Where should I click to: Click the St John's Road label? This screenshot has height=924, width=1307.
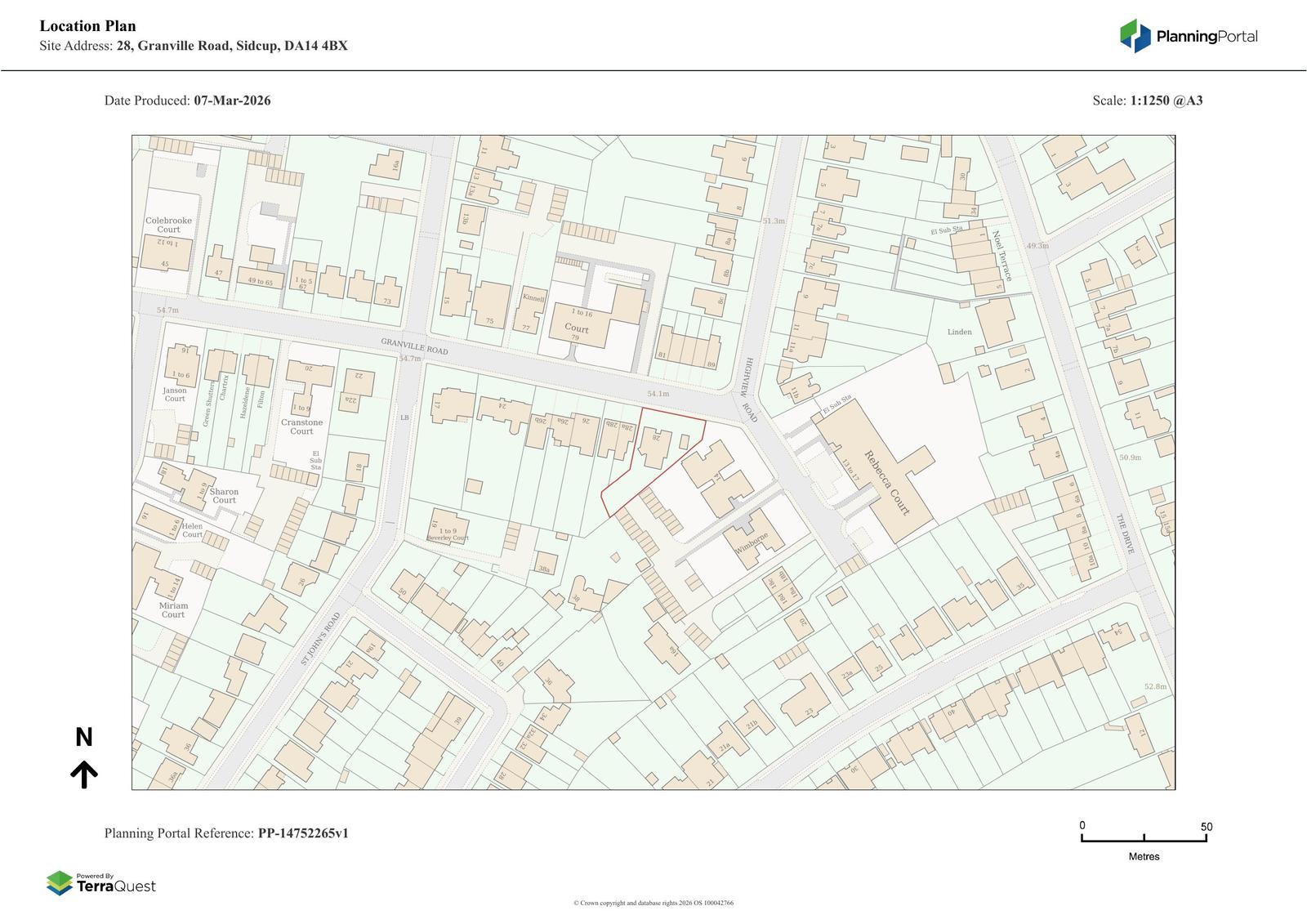tap(319, 639)
